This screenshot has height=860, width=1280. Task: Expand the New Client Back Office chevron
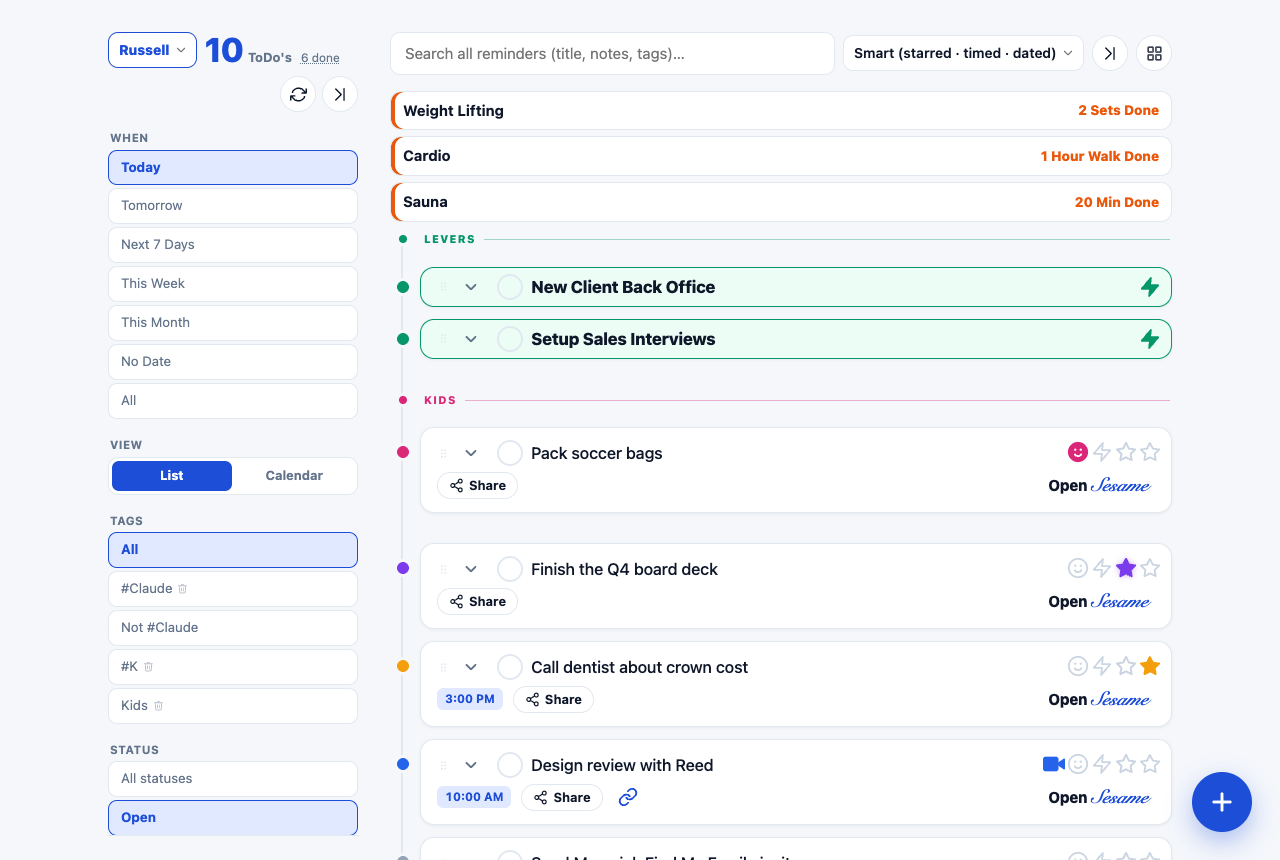coord(471,287)
